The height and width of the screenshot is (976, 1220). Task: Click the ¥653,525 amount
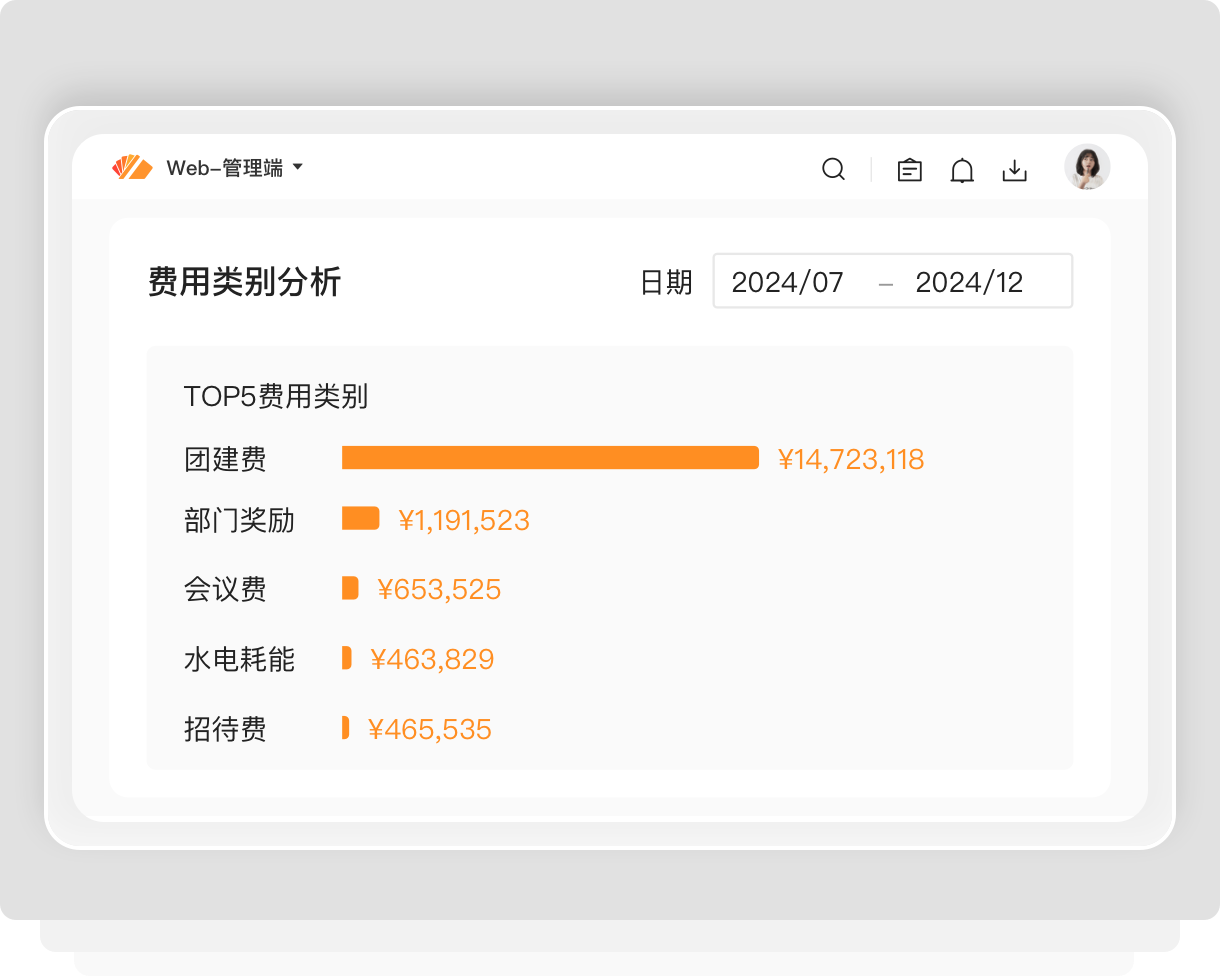439,590
